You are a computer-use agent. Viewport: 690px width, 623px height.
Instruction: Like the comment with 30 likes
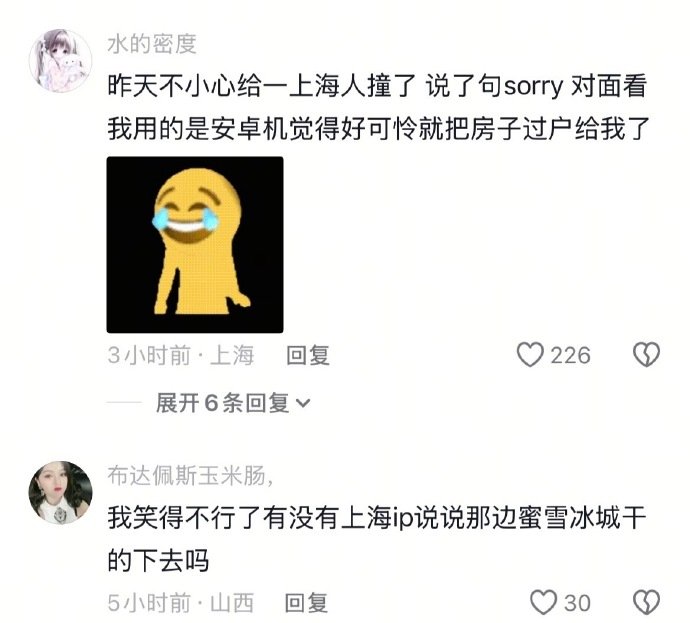[x=543, y=602]
